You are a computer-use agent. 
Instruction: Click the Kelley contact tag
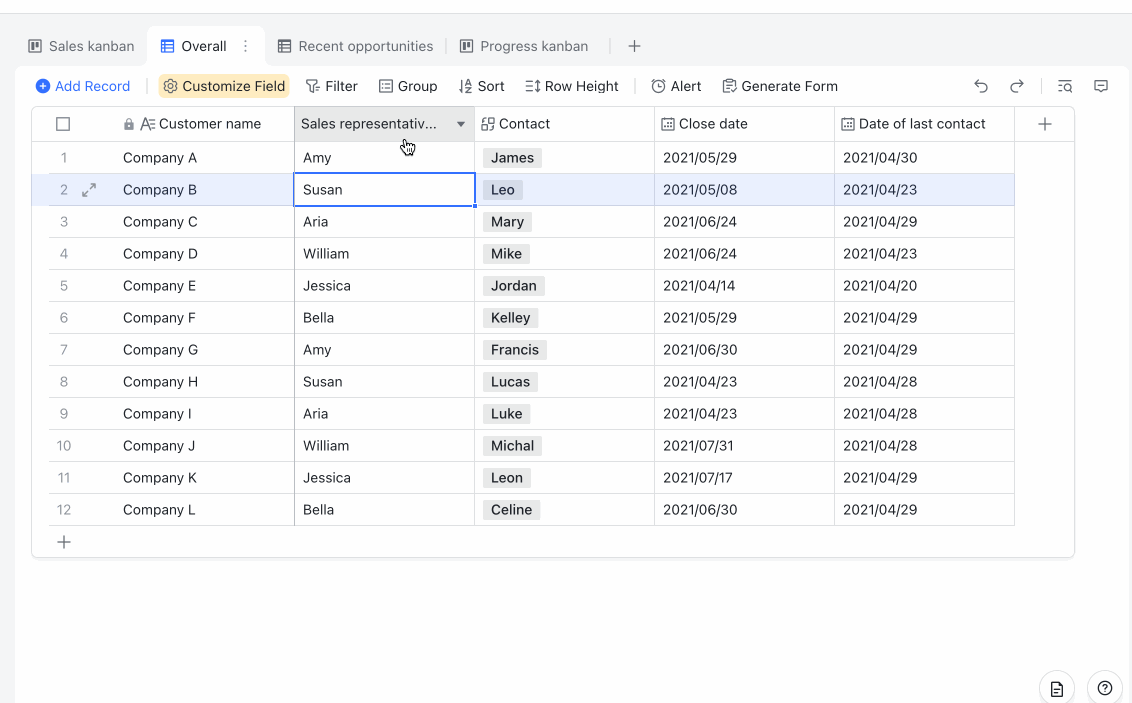(510, 318)
